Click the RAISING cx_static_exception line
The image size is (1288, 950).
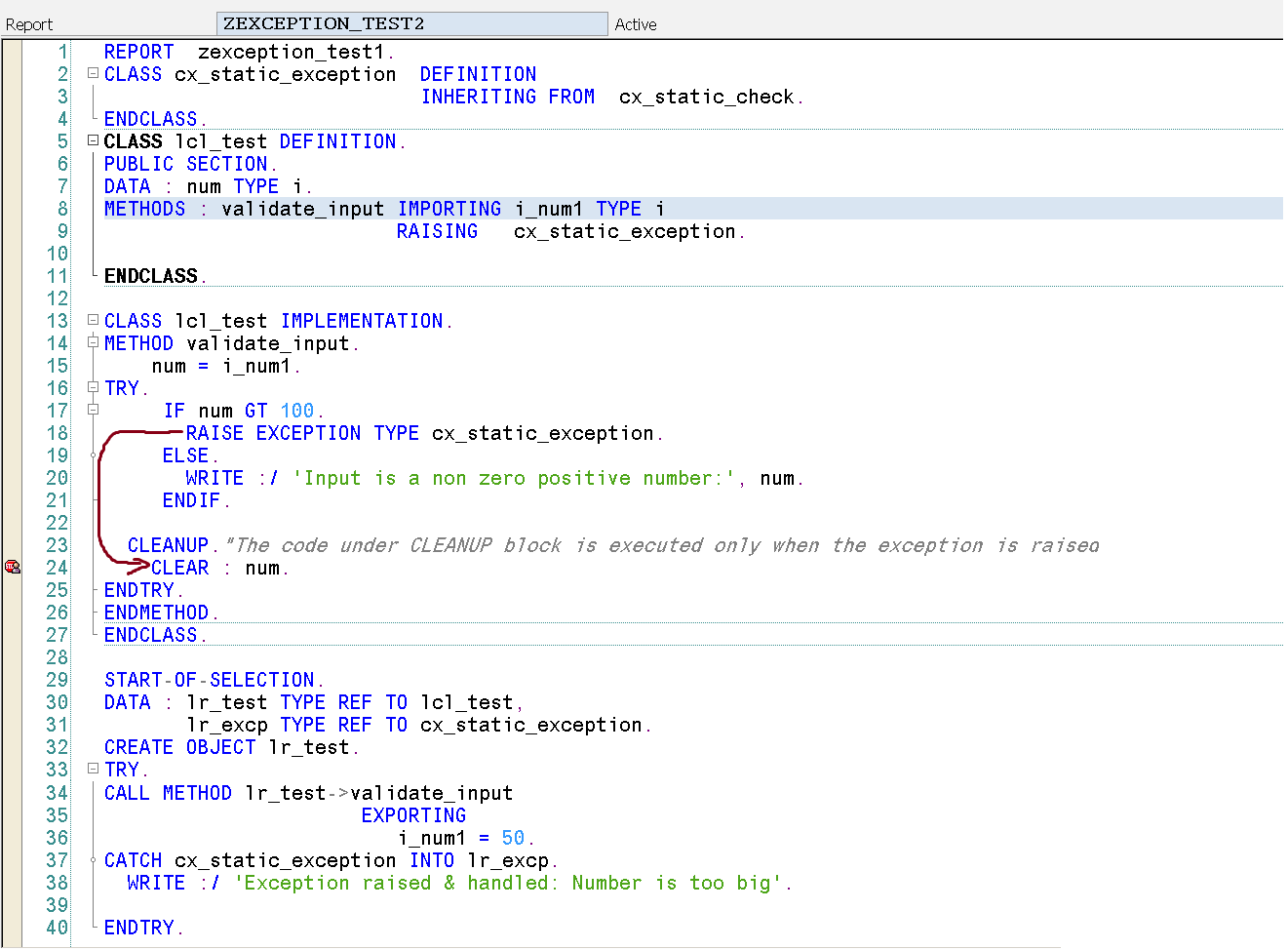pos(570,231)
